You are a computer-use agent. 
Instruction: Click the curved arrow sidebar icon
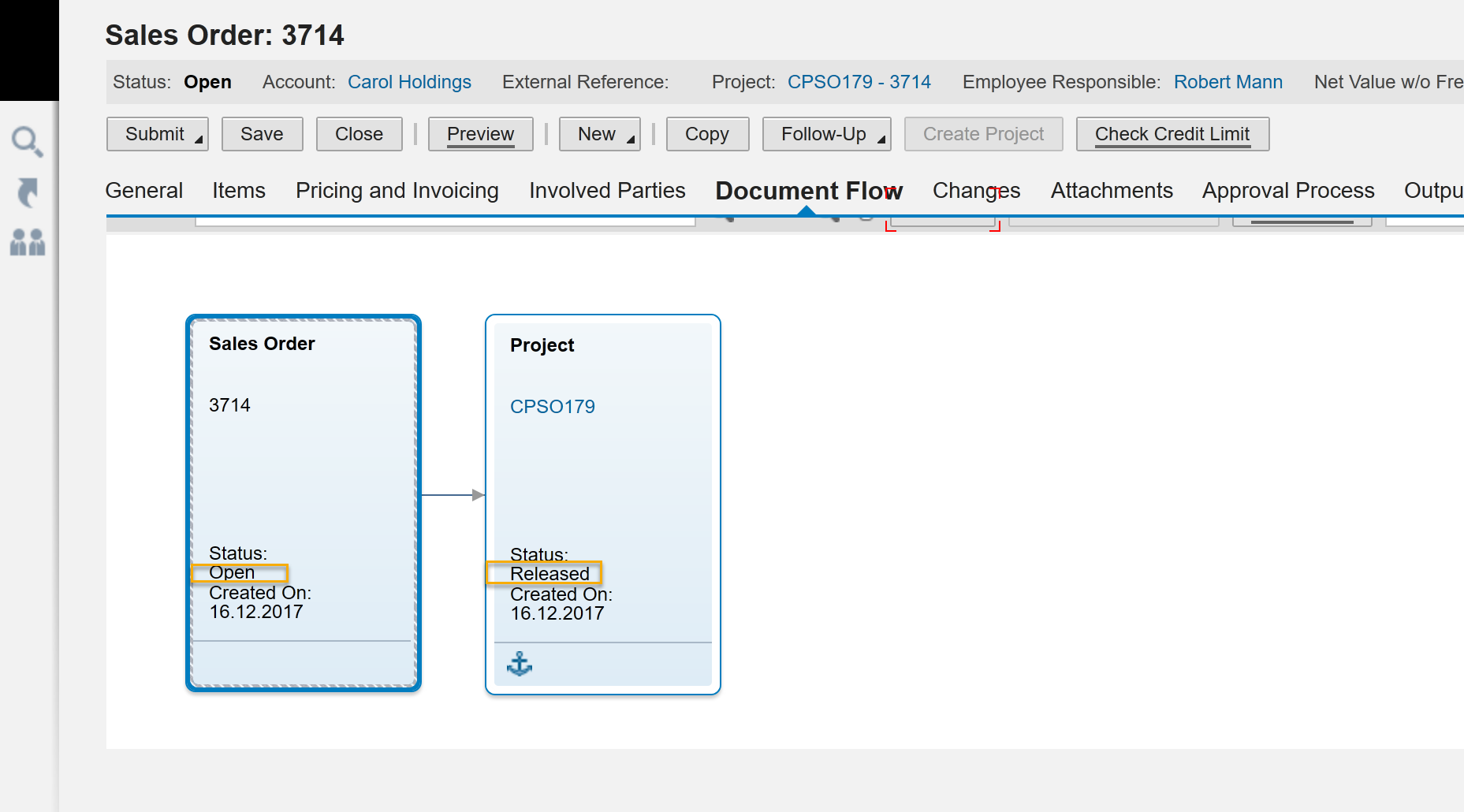(x=28, y=192)
